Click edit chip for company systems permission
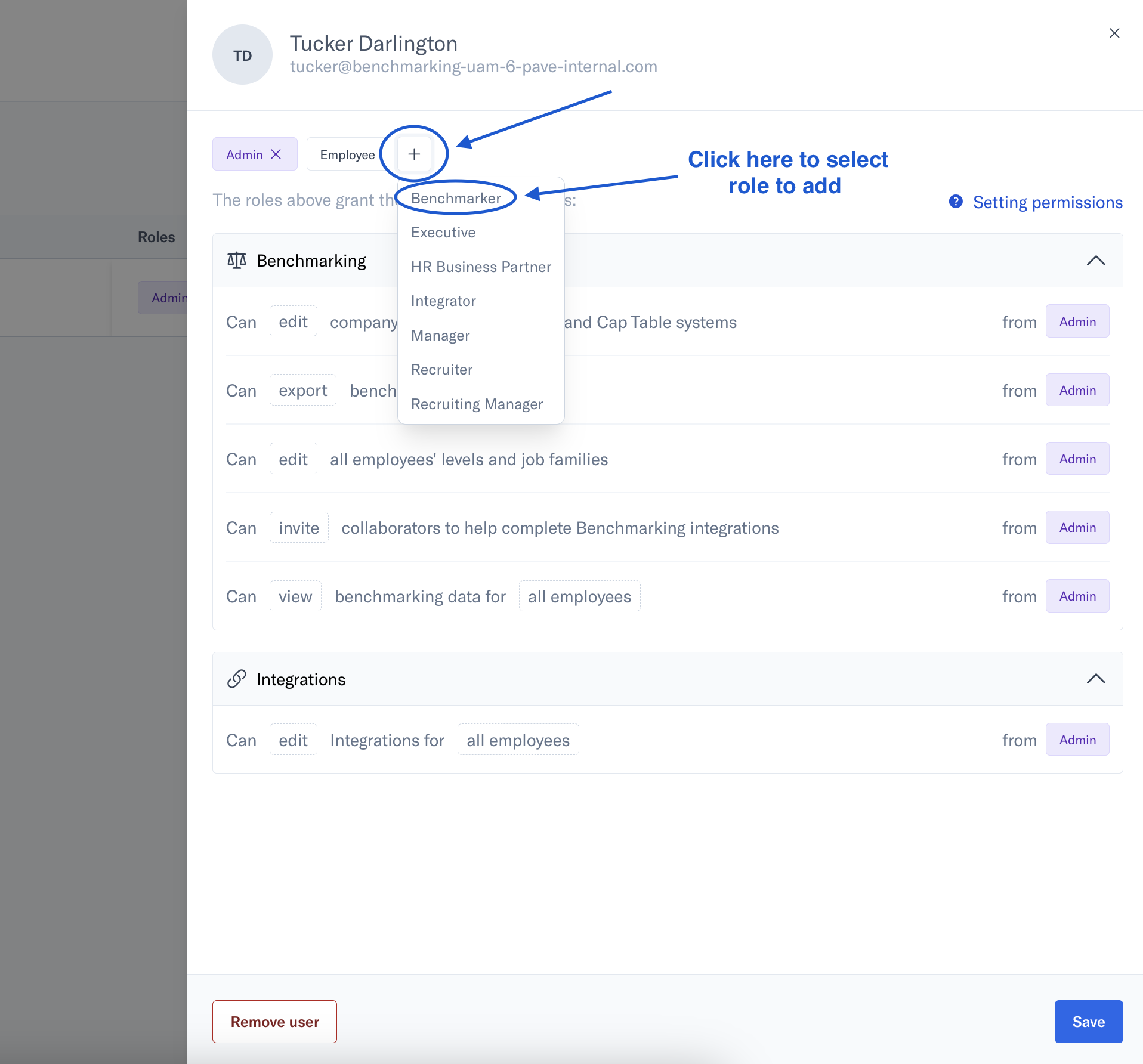Image resolution: width=1143 pixels, height=1064 pixels. (x=293, y=321)
